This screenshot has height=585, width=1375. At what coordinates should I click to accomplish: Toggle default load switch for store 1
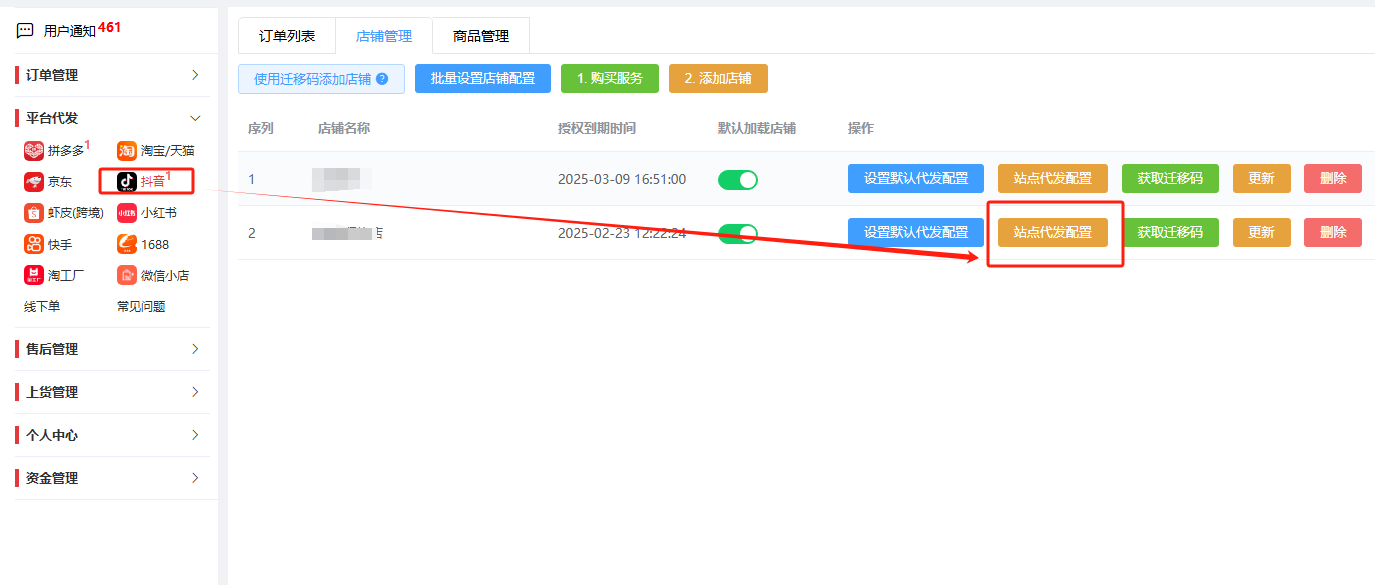[738, 180]
